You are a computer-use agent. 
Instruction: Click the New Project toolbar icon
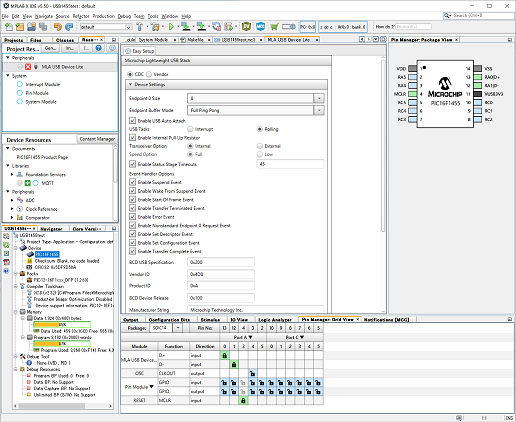click(20, 27)
